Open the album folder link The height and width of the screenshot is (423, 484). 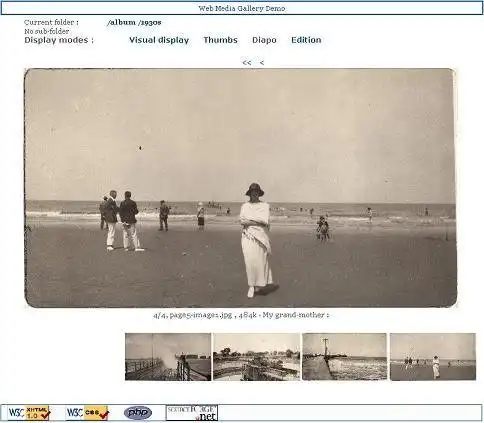click(x=121, y=23)
